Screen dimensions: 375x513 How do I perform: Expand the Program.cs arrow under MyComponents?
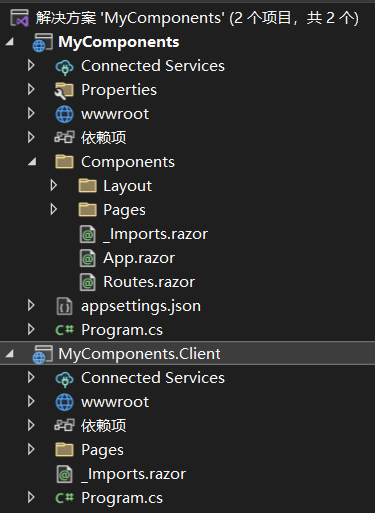(x=31, y=329)
